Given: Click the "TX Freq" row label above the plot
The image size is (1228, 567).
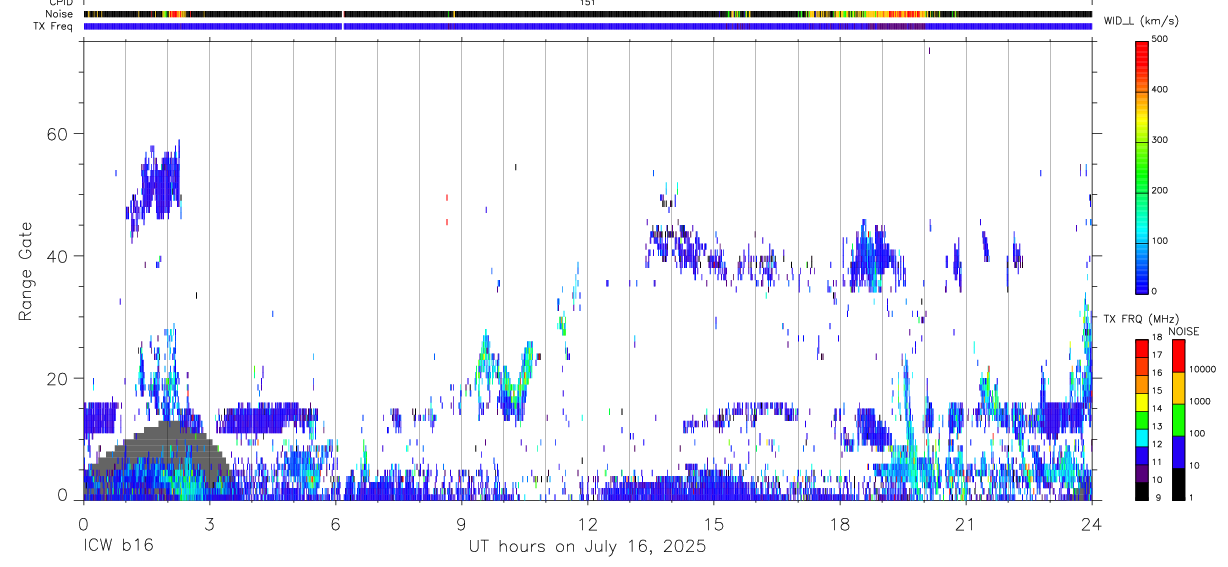Looking at the screenshot, I should 55,26.
